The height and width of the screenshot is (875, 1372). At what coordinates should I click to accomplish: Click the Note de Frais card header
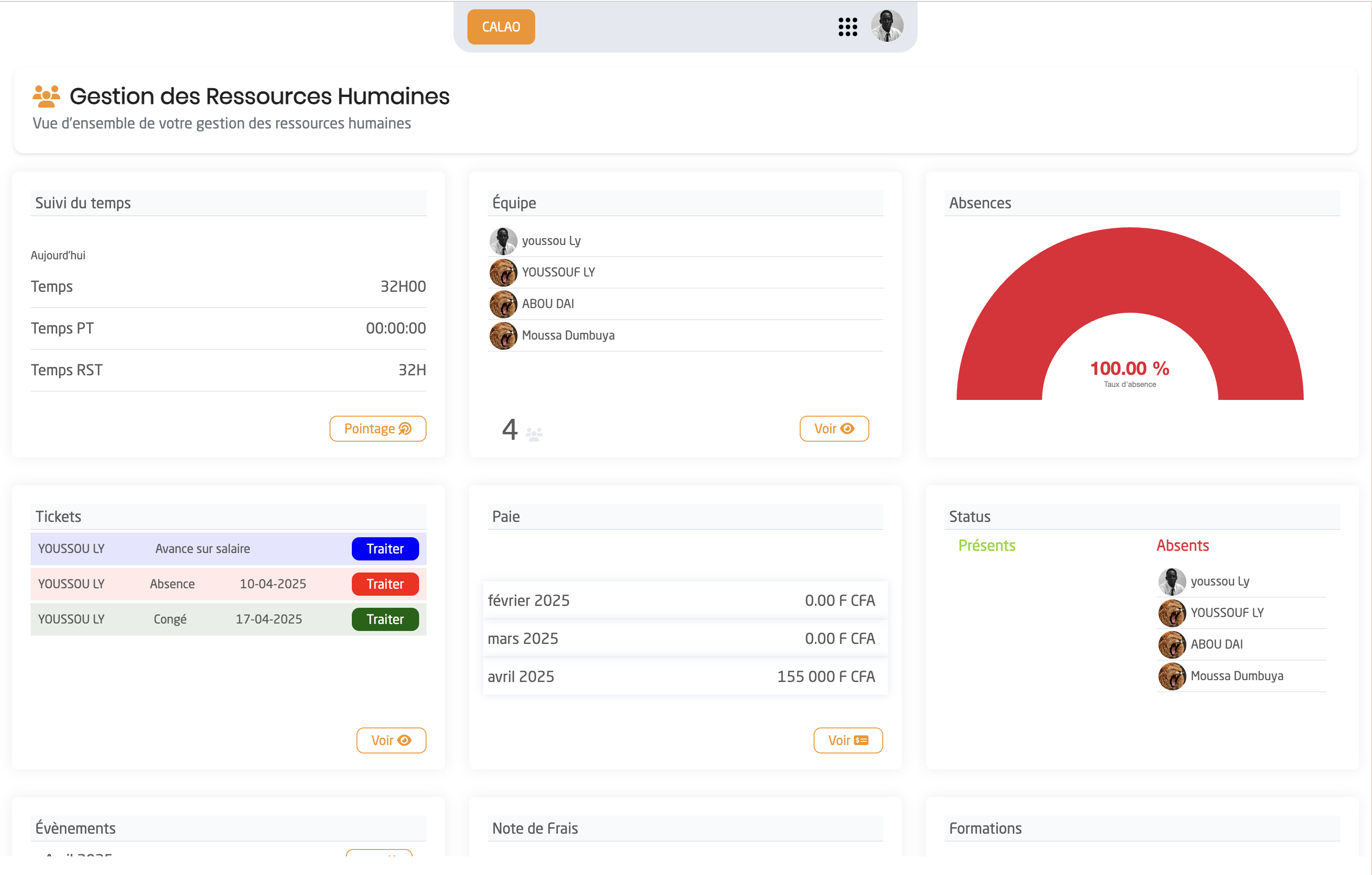685,828
